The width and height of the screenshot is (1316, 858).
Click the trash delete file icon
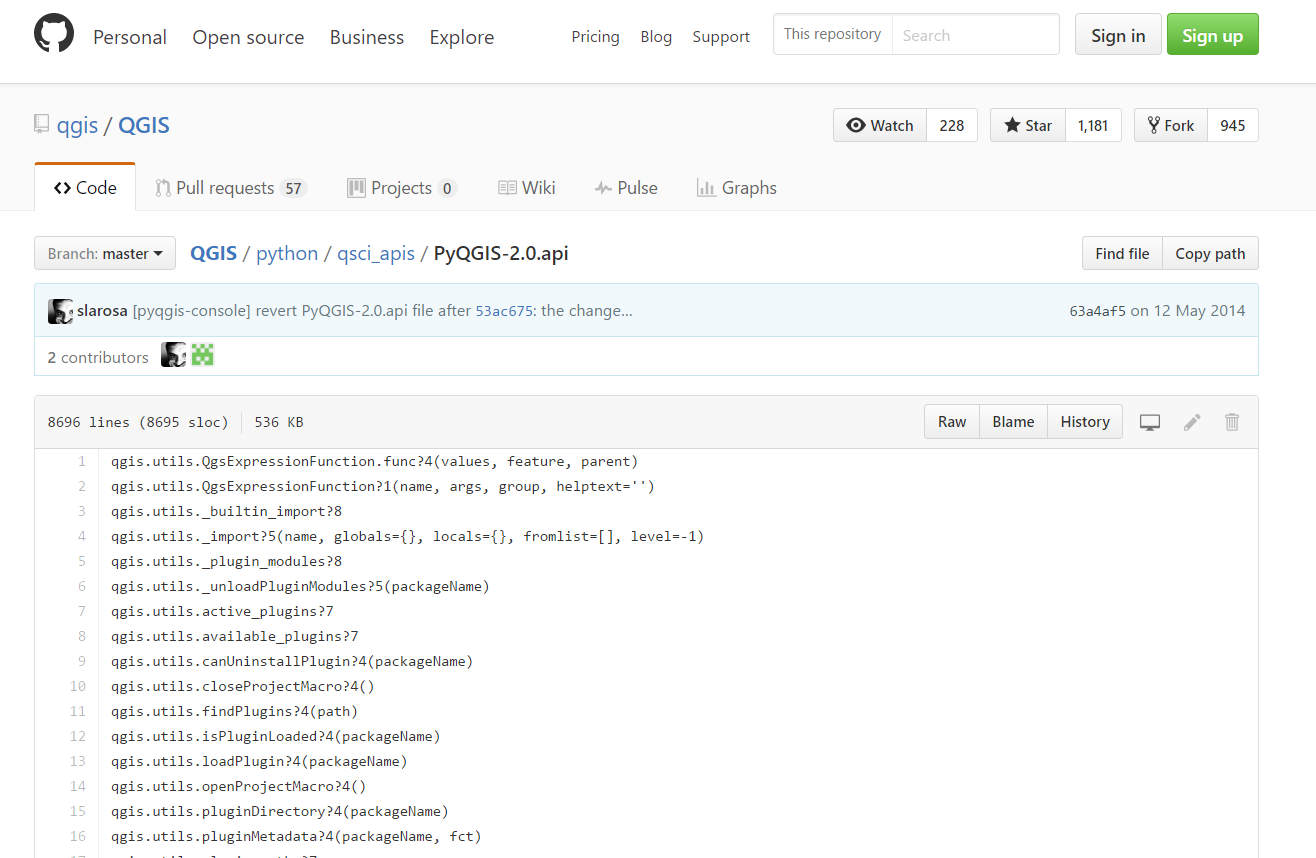pos(1232,422)
